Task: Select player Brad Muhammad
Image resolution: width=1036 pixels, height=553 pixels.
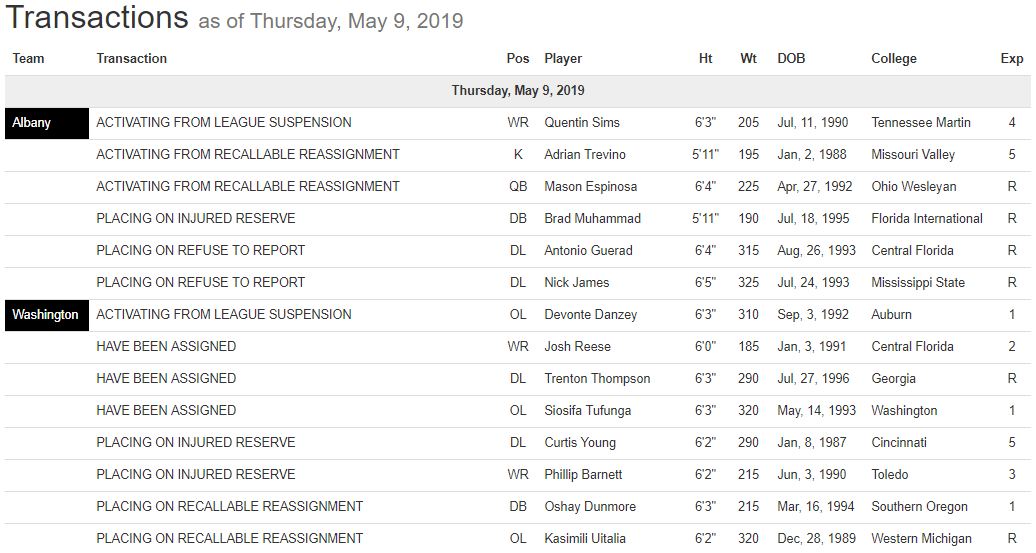Action: click(592, 219)
